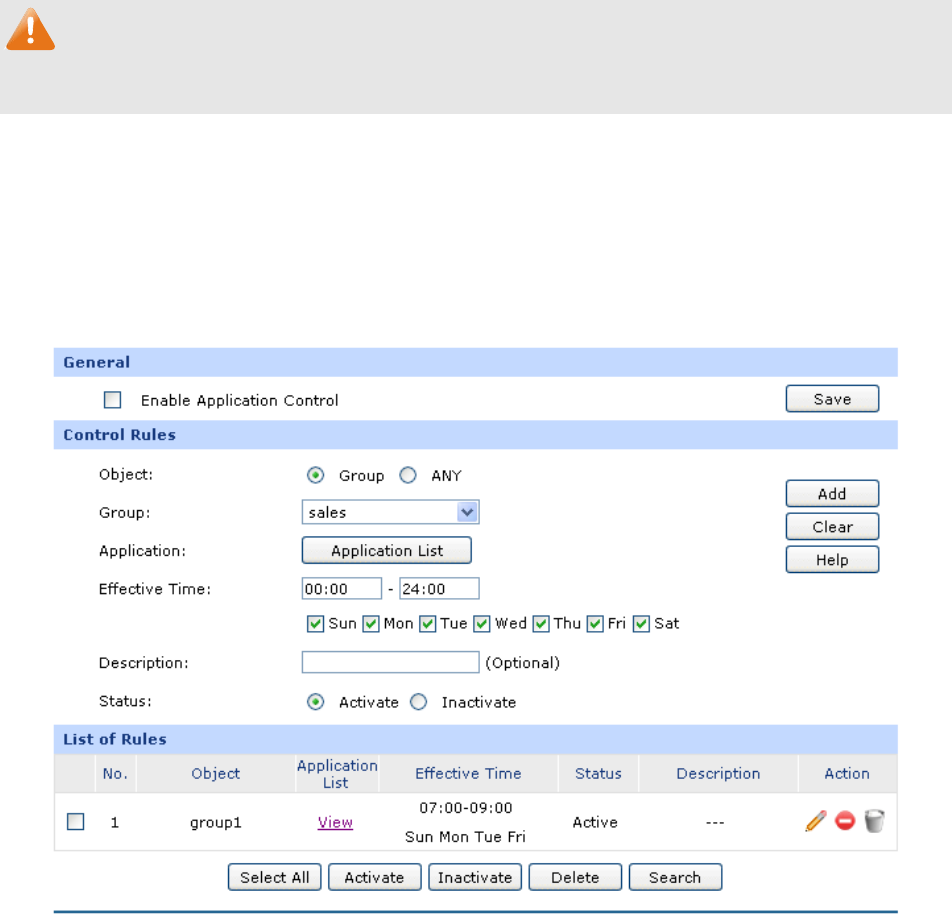The image size is (952, 916).
Task: Click the start time field showing 00:00
Action: 341,588
